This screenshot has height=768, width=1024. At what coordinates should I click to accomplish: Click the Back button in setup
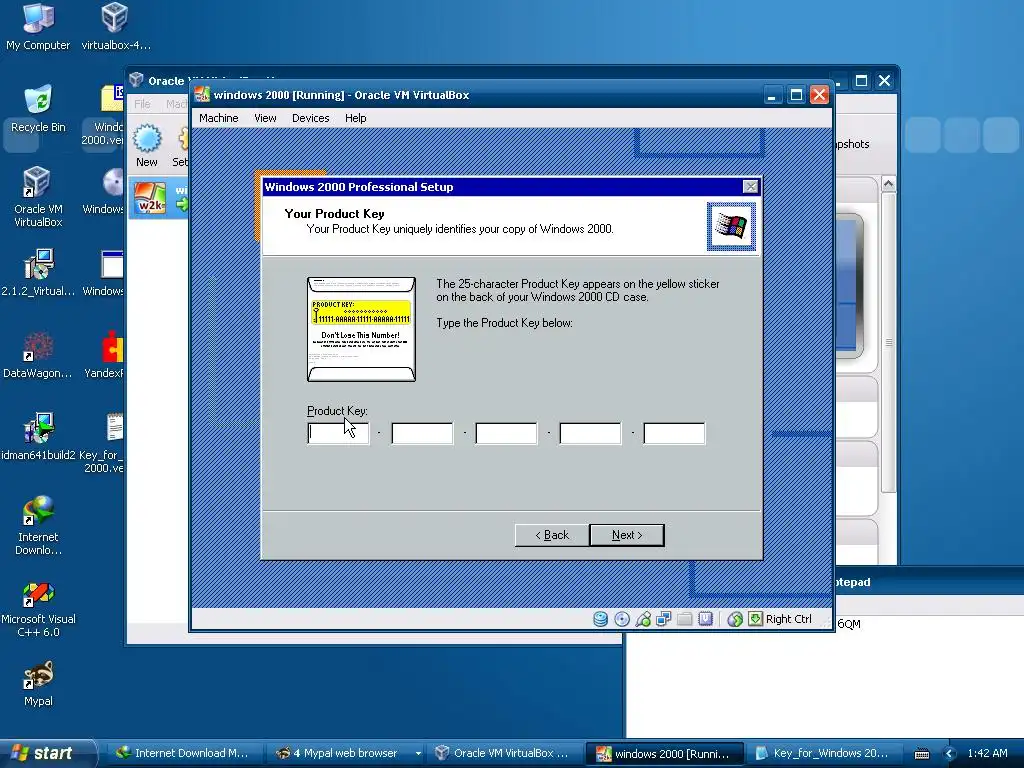click(x=552, y=536)
